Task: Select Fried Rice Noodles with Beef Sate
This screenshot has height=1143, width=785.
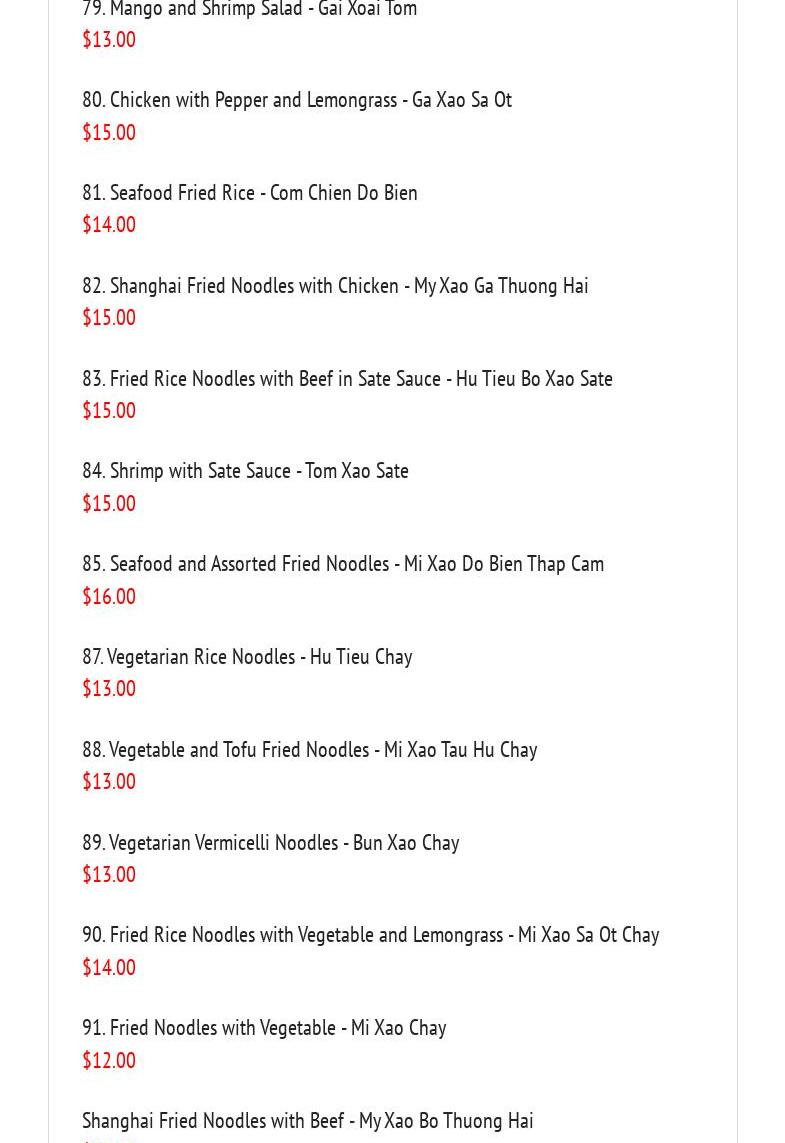Action: (347, 379)
